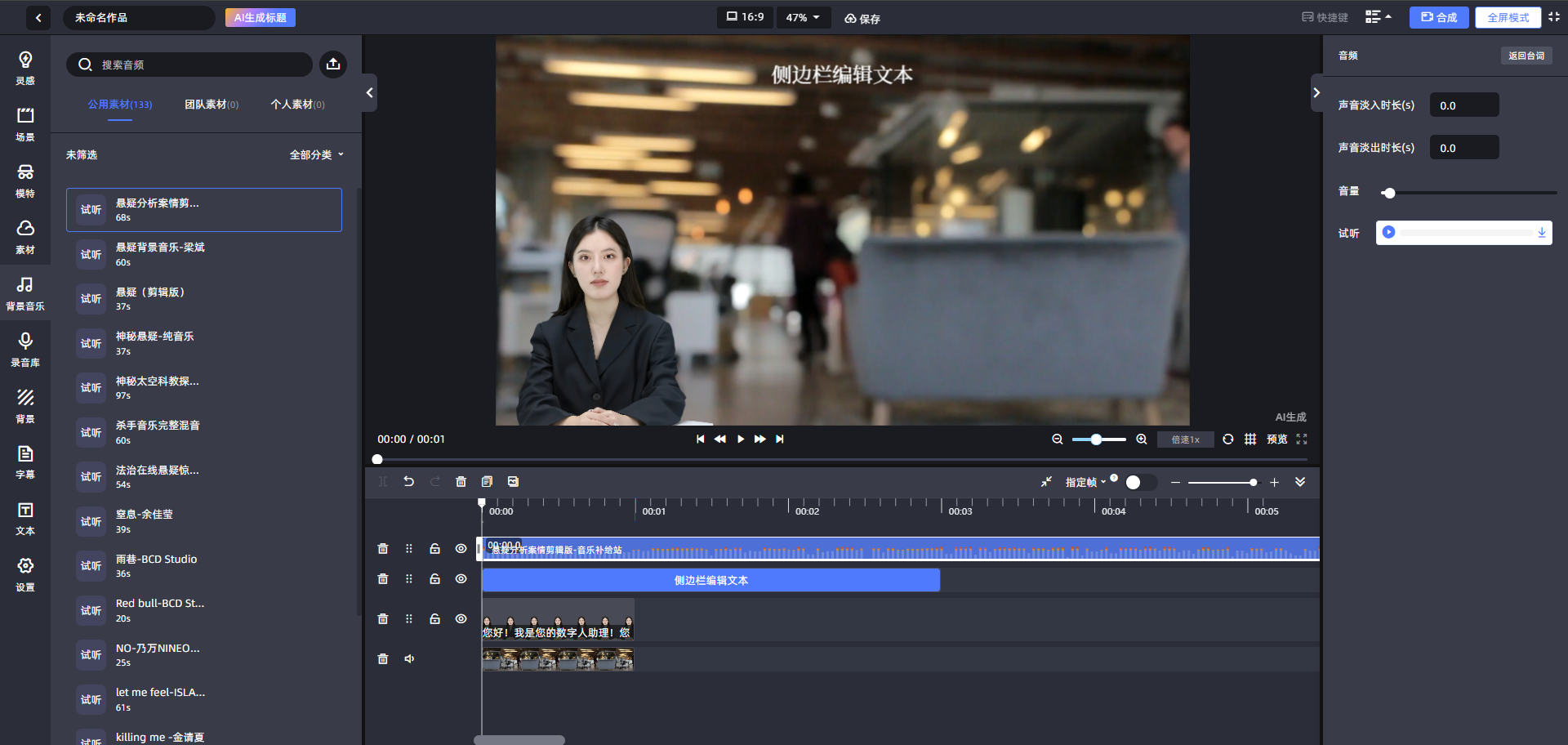This screenshot has height=745, width=1568.
Task: Mute the background video track speaker
Action: pyautogui.click(x=409, y=659)
